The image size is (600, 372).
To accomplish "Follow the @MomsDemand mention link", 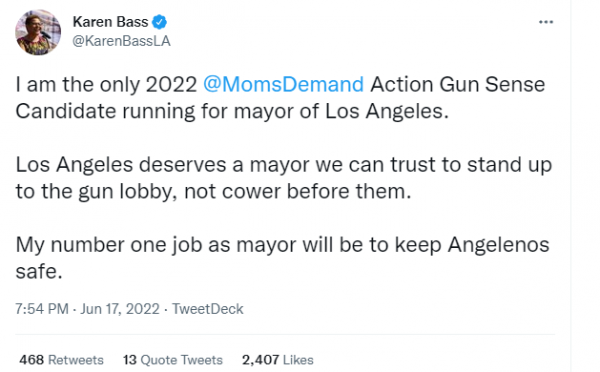I will click(283, 84).
